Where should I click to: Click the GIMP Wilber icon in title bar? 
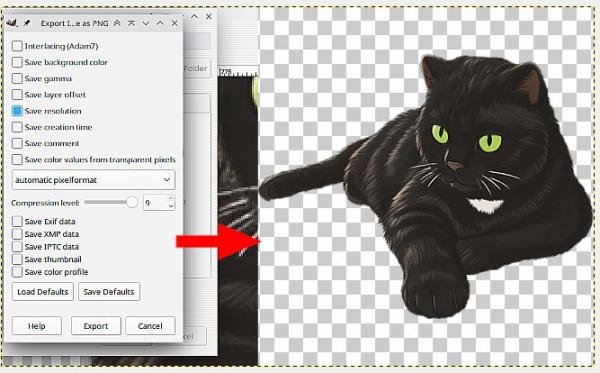(12, 23)
